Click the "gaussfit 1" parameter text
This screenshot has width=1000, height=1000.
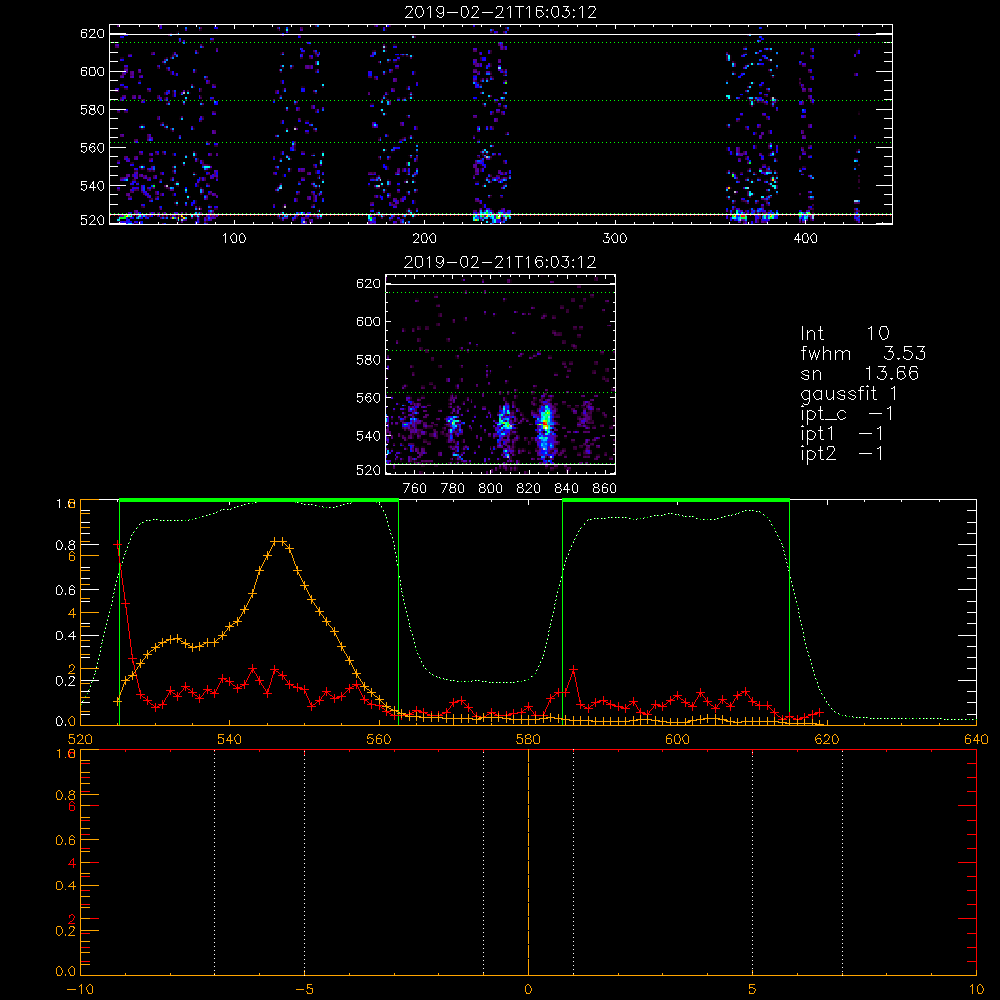point(849,393)
